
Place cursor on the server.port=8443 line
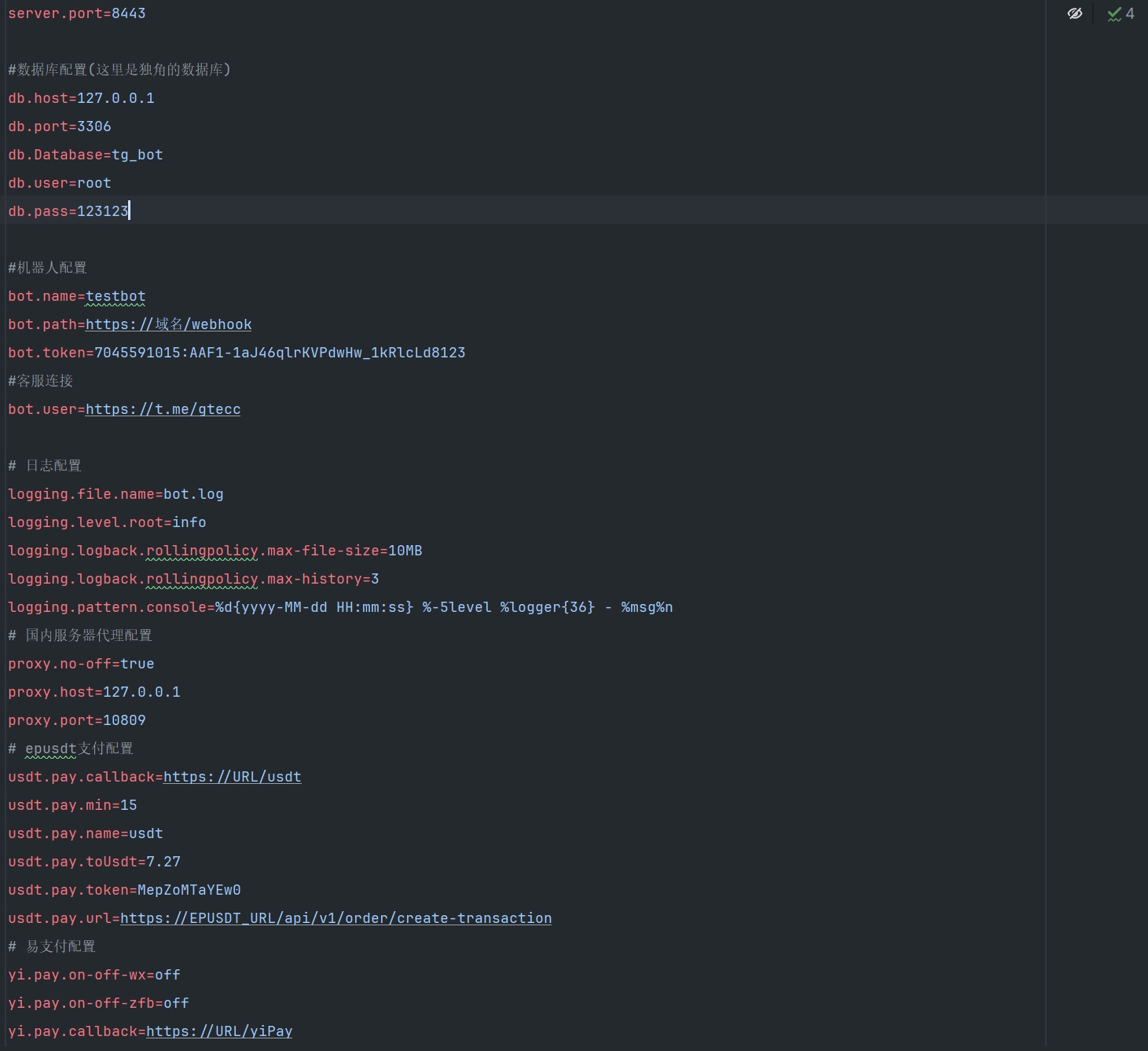click(x=77, y=13)
